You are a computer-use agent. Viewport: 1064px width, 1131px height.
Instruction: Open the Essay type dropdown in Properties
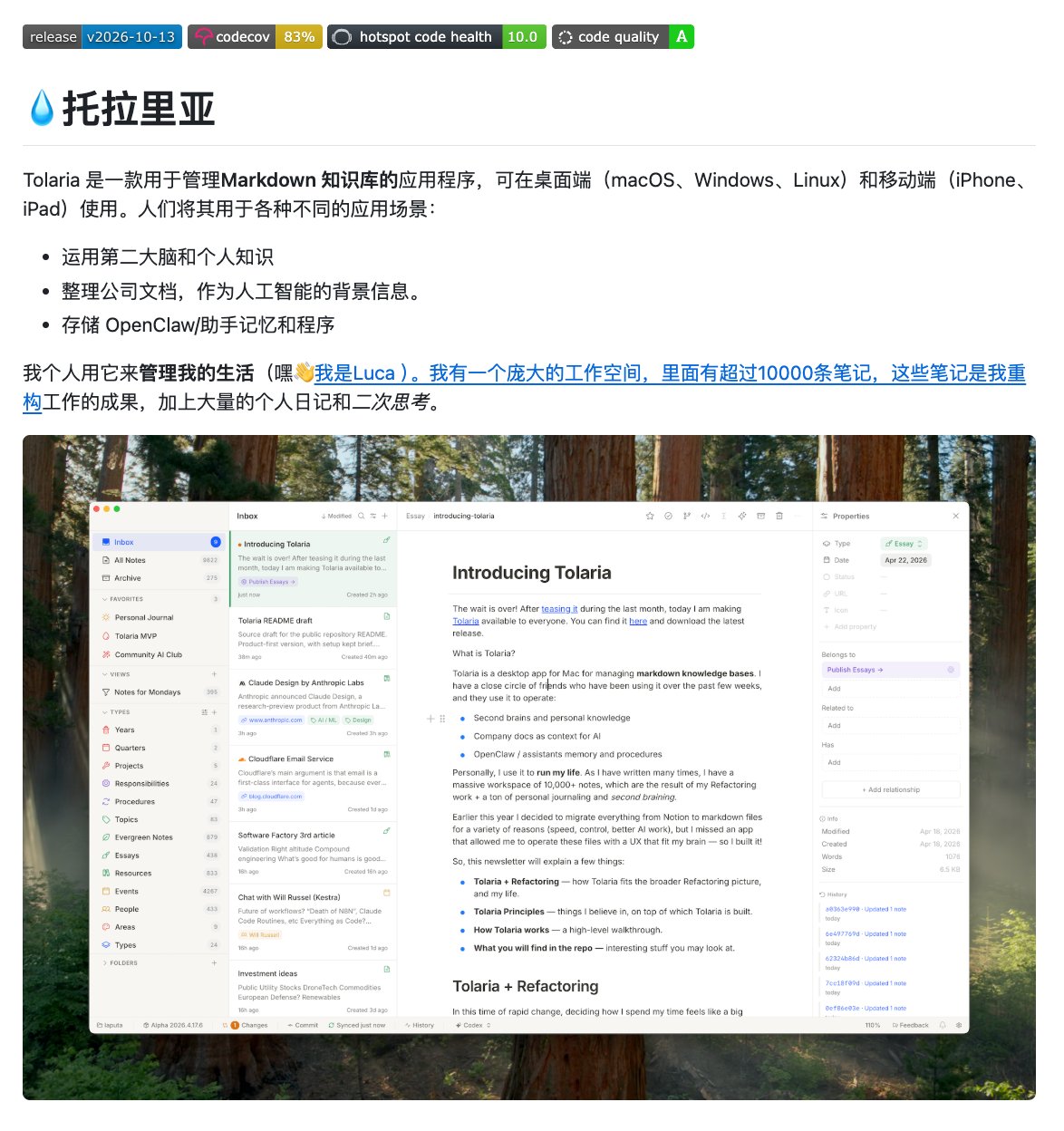click(x=904, y=544)
